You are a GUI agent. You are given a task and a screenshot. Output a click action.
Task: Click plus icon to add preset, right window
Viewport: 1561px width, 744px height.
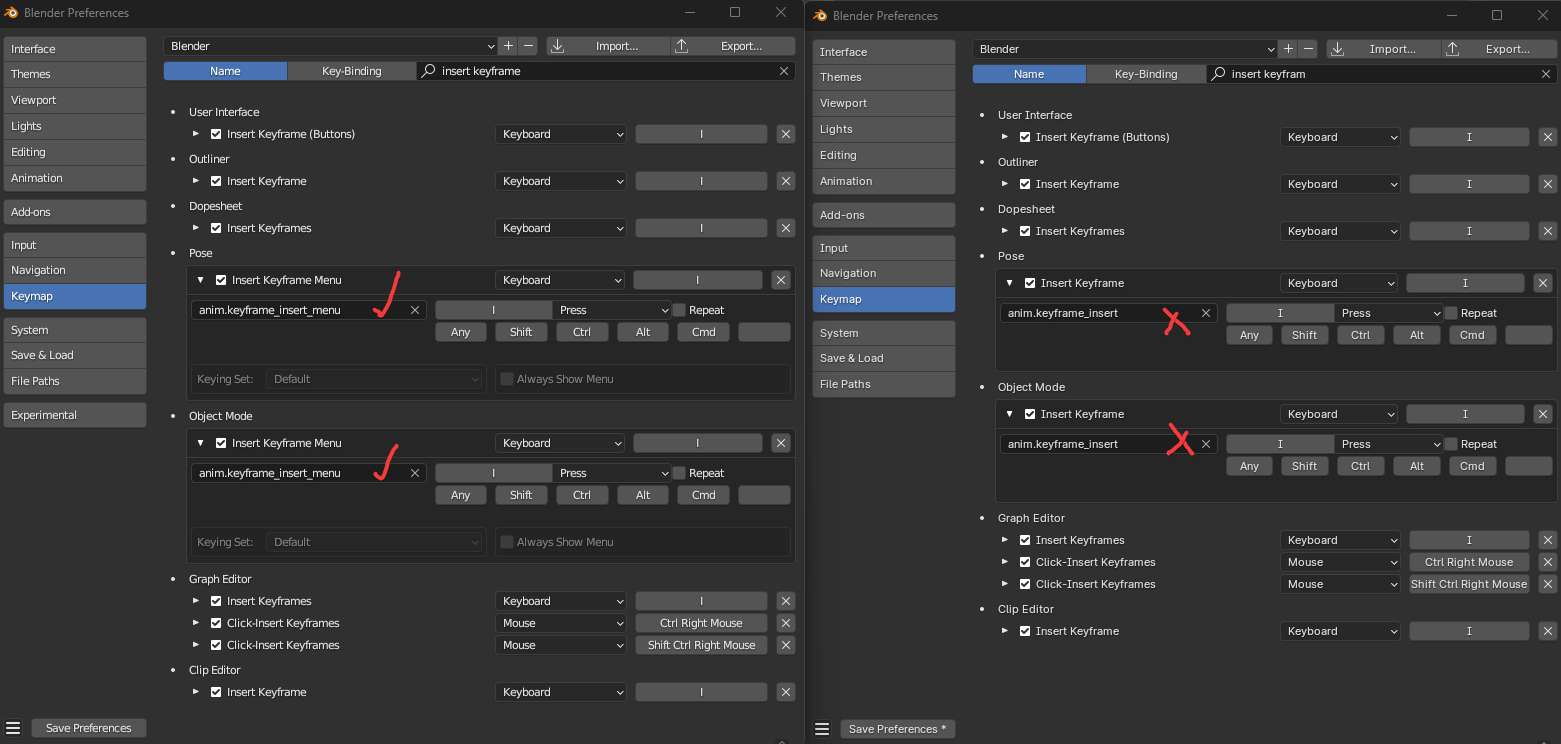coord(1288,49)
